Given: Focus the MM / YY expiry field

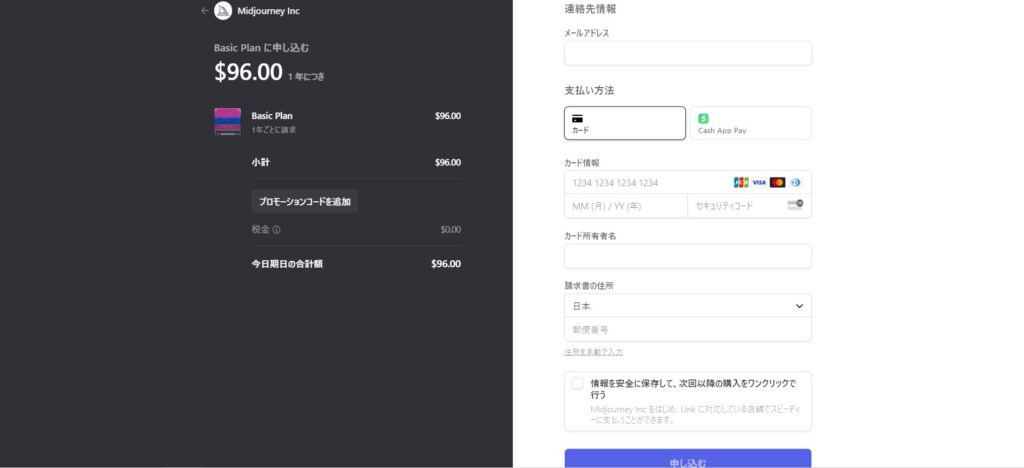Looking at the screenshot, I should [626, 206].
